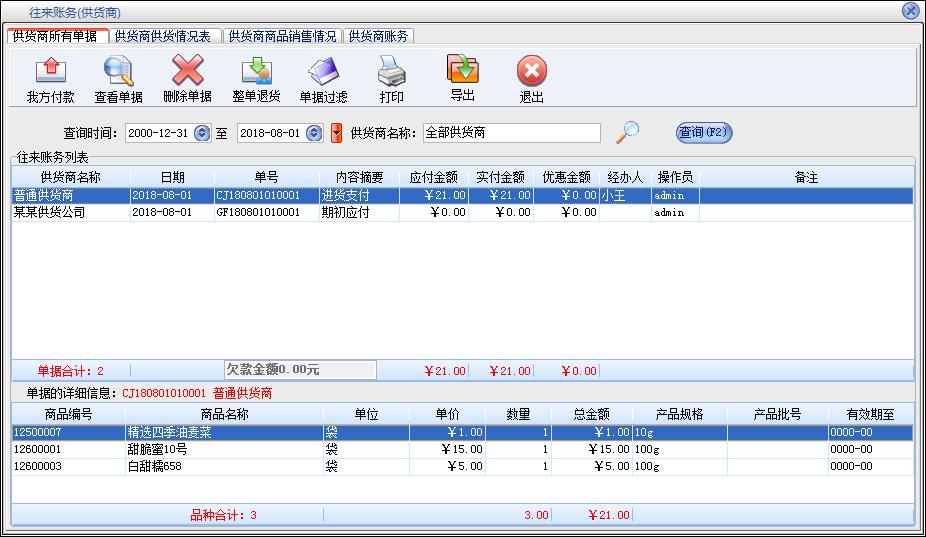Expand the orange date range quick-select arrow
The width and height of the screenshot is (926, 537).
click(336, 133)
